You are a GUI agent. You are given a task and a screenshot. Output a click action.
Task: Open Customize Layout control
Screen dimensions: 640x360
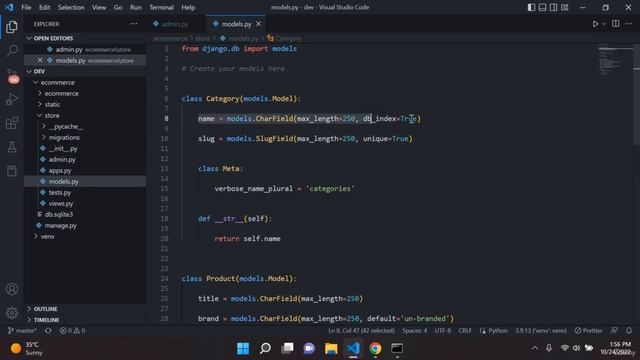(x=564, y=7)
